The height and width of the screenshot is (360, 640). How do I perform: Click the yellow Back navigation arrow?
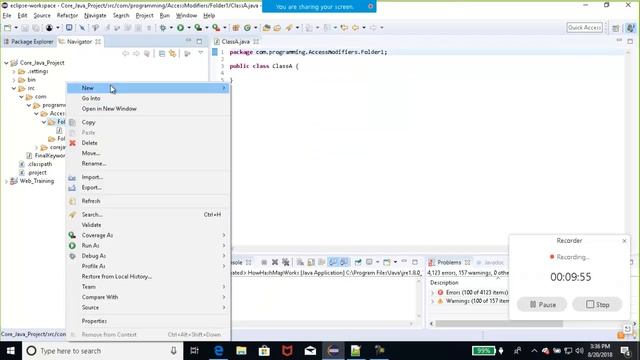356,28
